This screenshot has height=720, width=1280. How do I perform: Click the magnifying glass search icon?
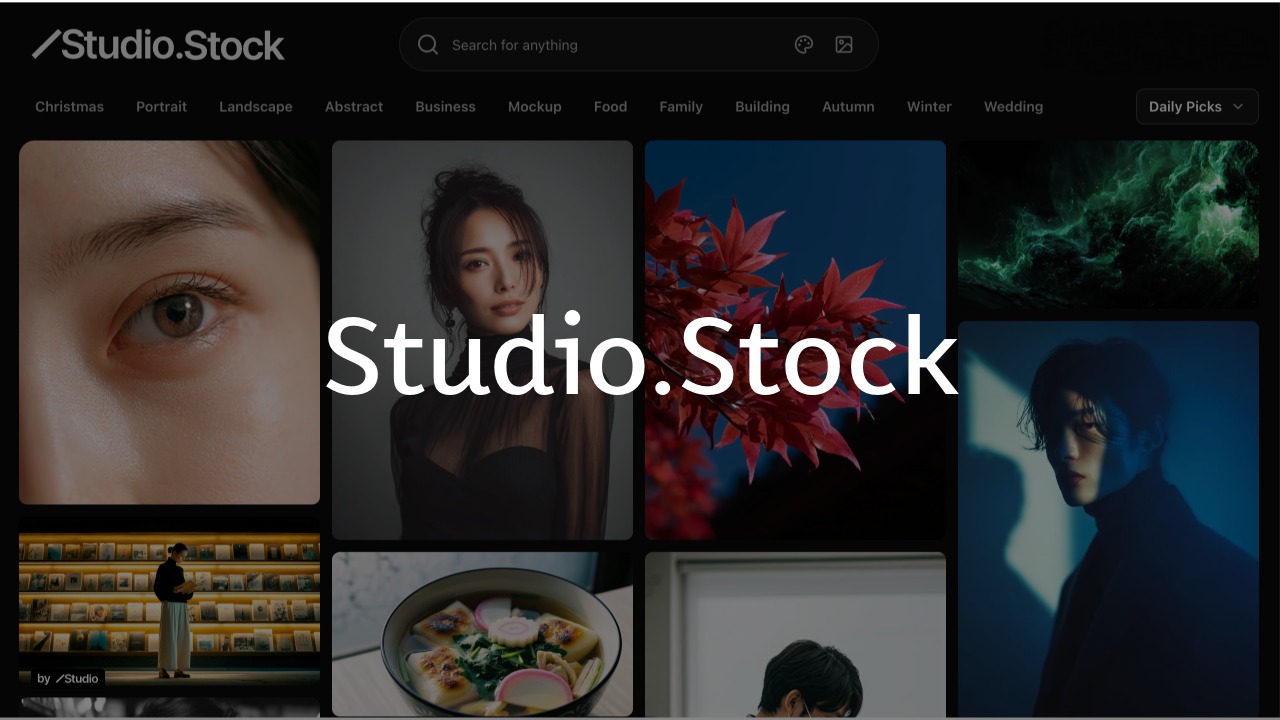(x=428, y=45)
